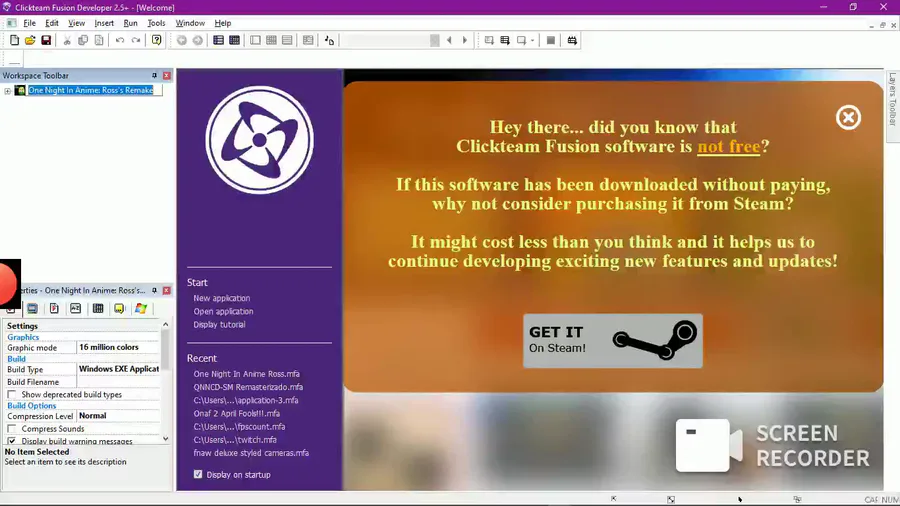Click the Open application link
This screenshot has width=900, height=506.
coord(223,312)
